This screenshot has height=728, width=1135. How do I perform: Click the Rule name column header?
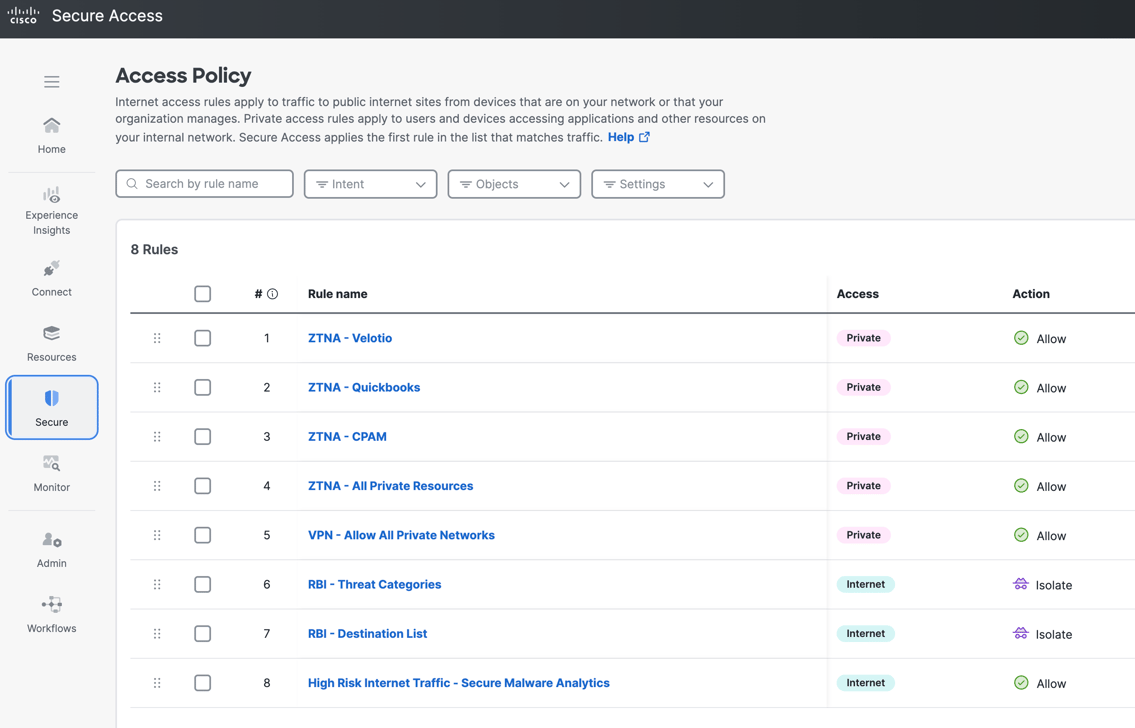coord(337,294)
